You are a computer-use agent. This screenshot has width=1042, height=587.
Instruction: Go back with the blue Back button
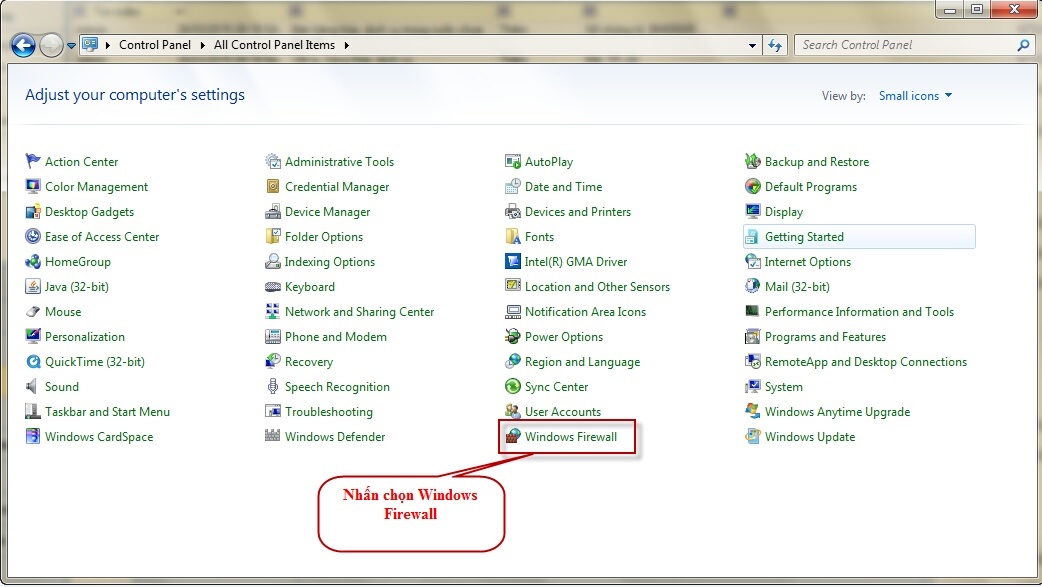[23, 45]
